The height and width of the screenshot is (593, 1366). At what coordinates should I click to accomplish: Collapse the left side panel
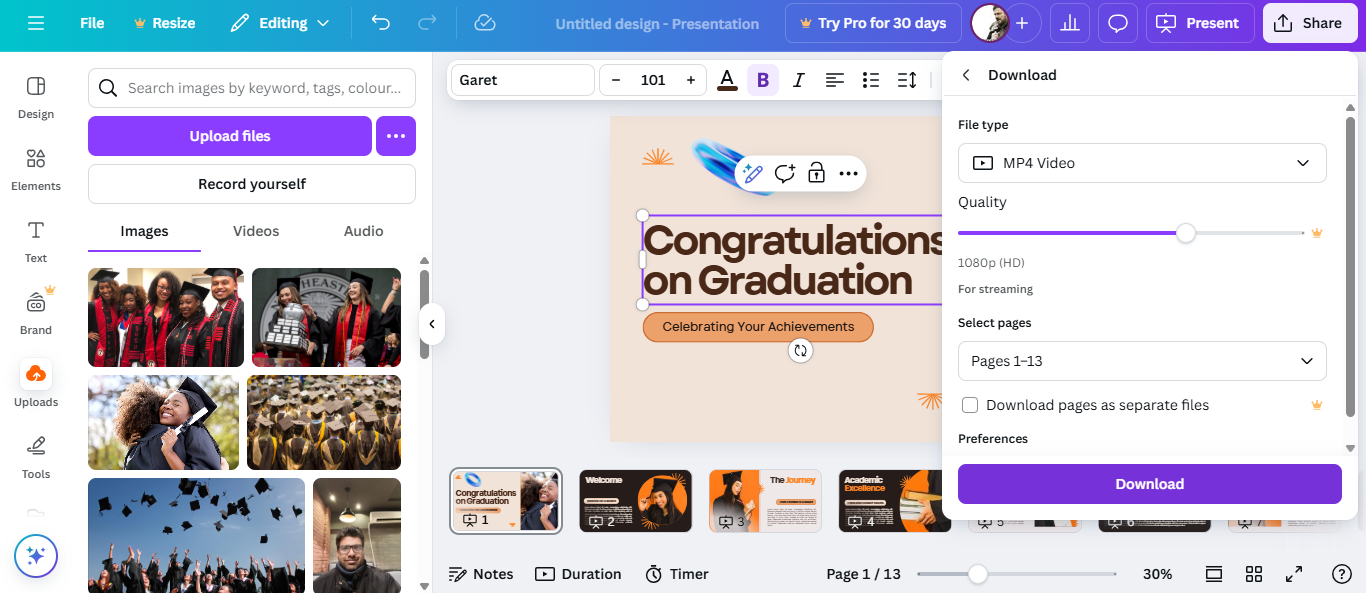[x=432, y=324]
